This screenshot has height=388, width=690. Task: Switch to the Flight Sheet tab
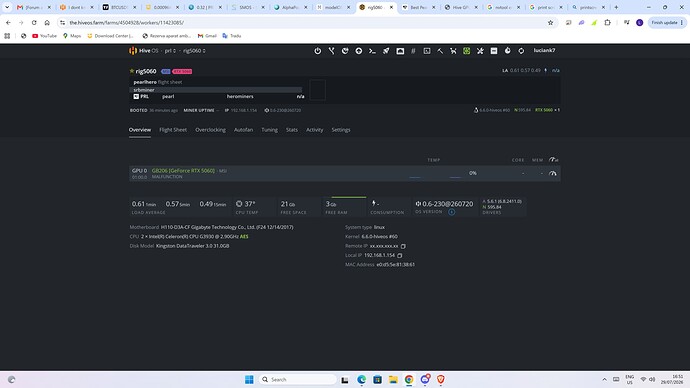(x=173, y=130)
